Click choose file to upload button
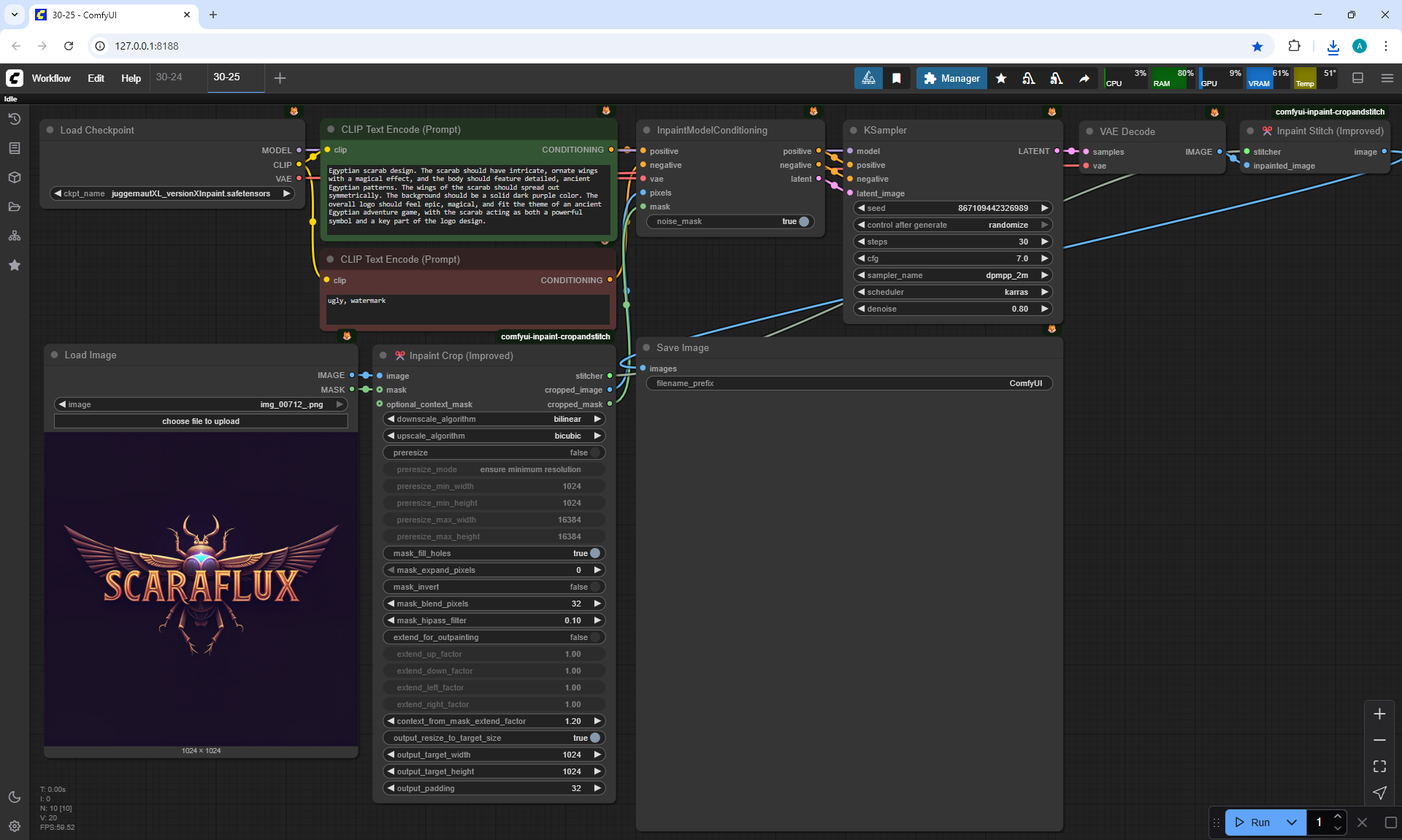The width and height of the screenshot is (1402, 840). click(201, 421)
